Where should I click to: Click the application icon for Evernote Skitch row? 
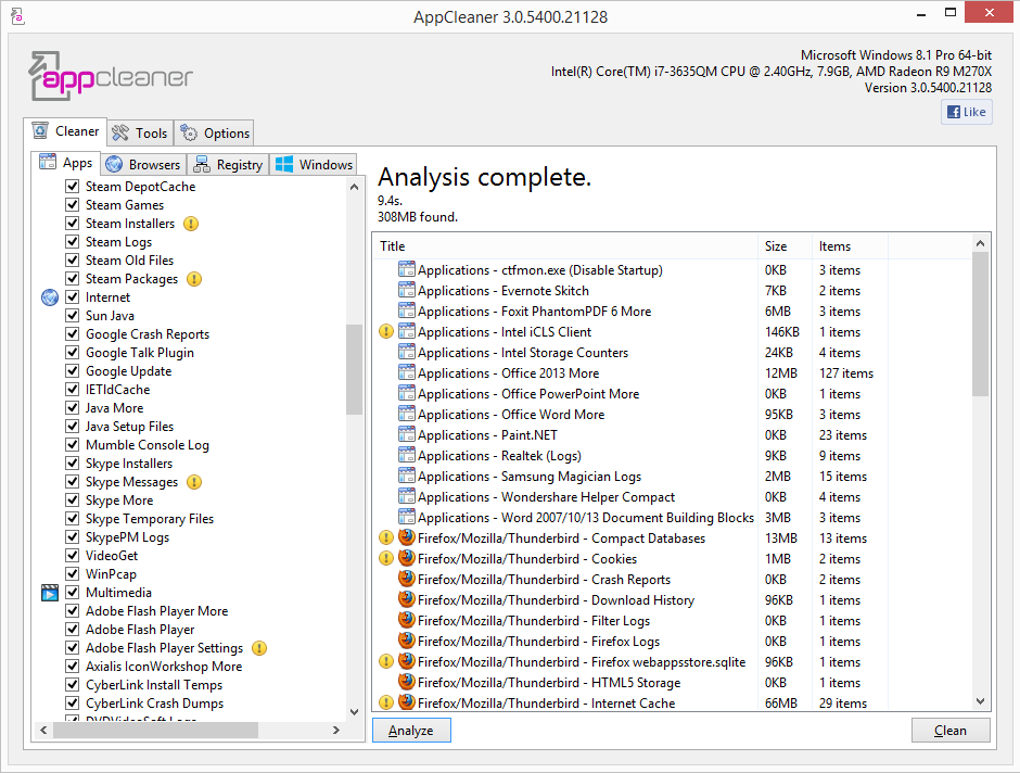coord(407,290)
